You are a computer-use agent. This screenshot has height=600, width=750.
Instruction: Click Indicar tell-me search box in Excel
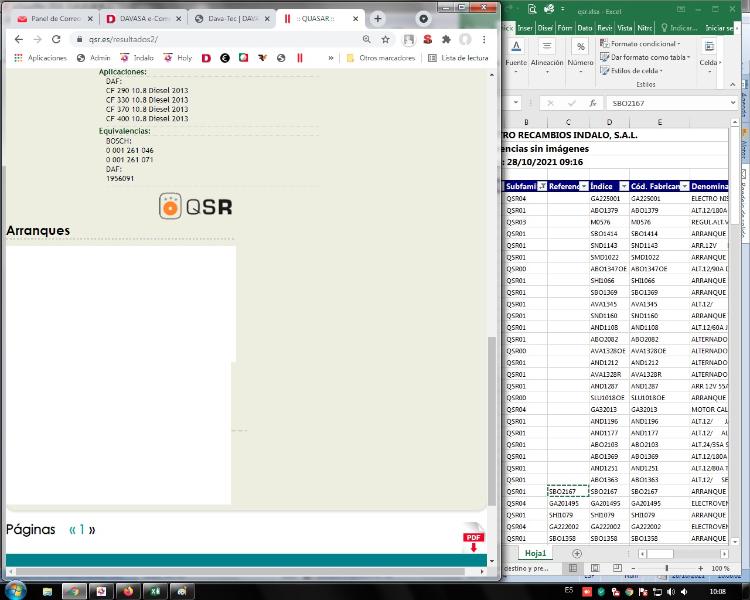(x=678, y=28)
